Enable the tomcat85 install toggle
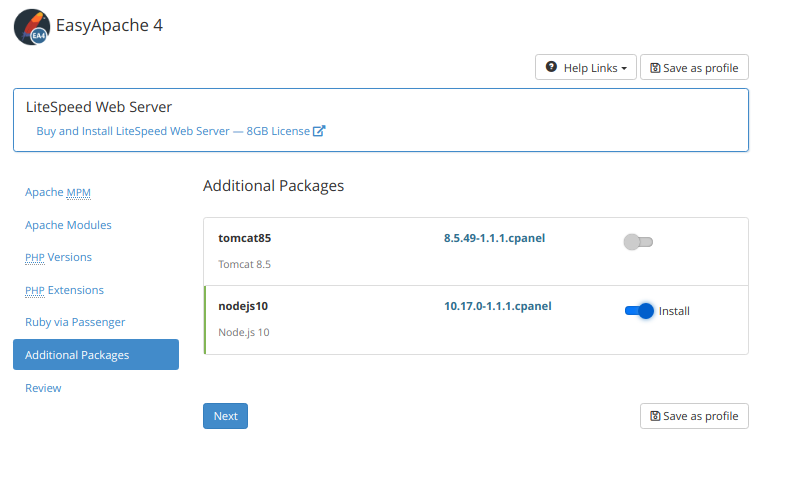Screen dimensions: 803x483 tap(637, 241)
